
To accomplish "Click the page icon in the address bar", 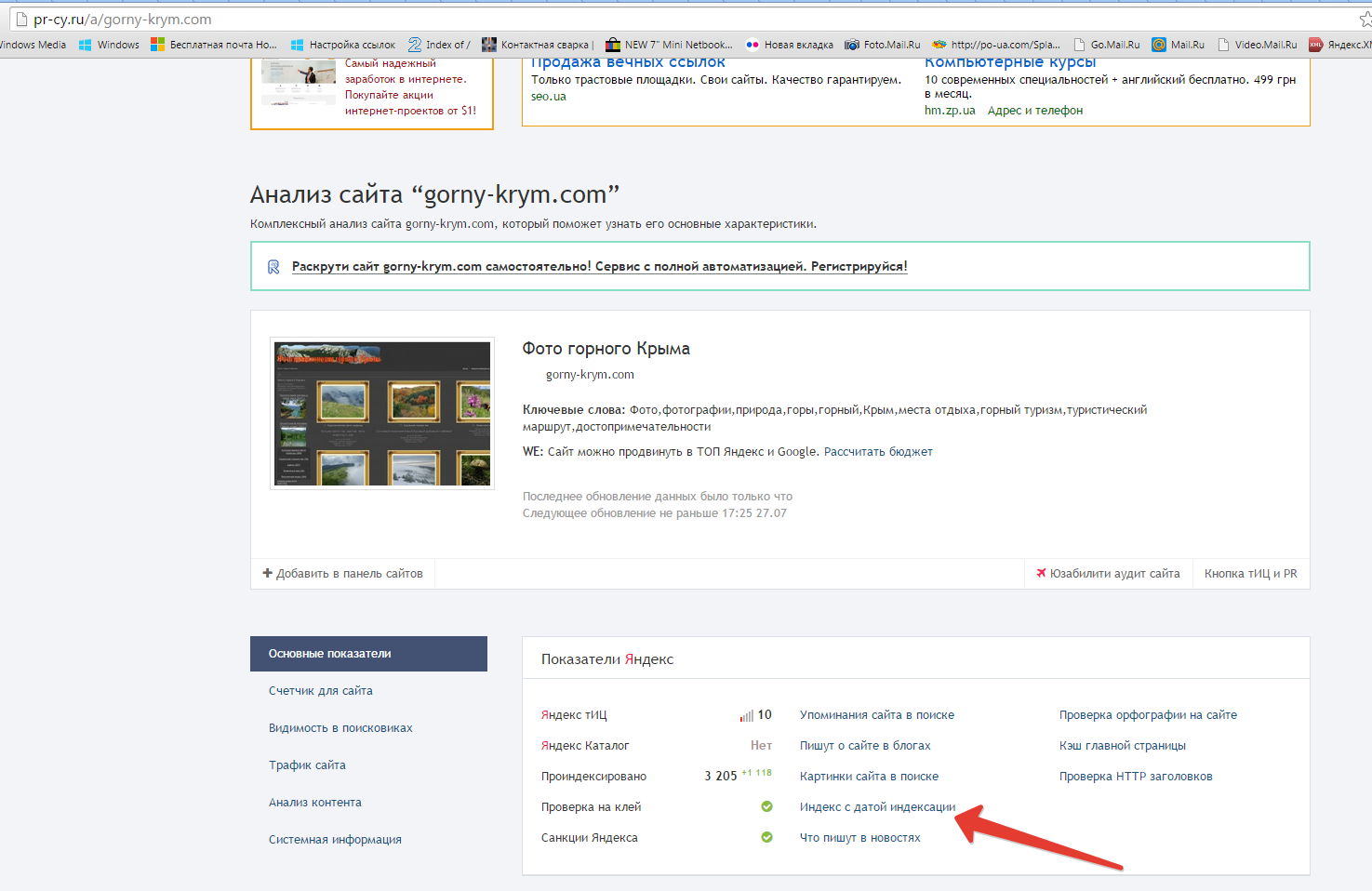I will point(20,19).
